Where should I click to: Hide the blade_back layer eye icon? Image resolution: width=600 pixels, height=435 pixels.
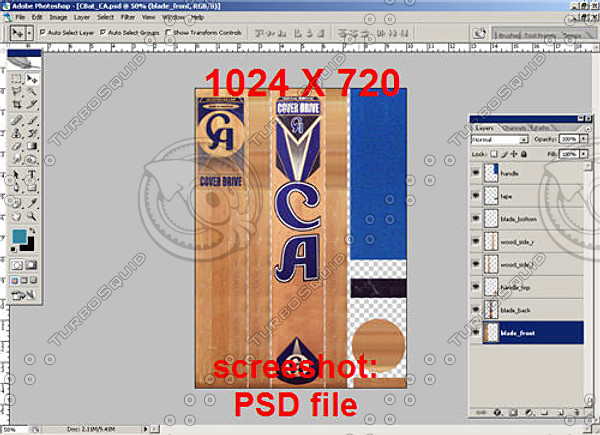(476, 310)
